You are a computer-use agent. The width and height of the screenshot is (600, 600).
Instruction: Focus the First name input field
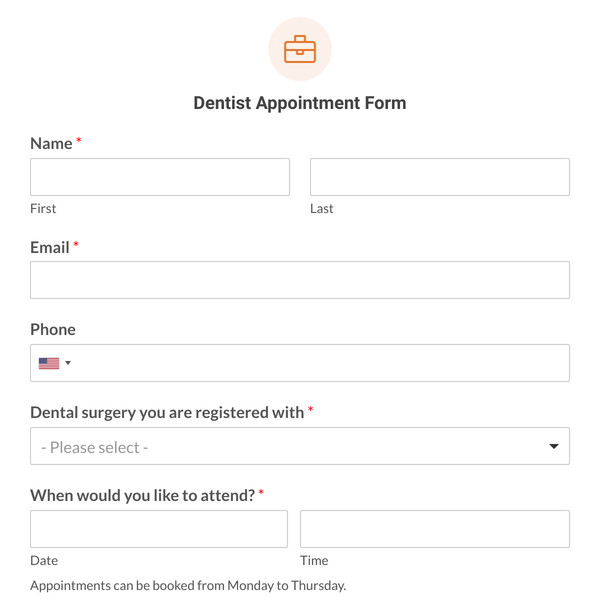tap(160, 177)
